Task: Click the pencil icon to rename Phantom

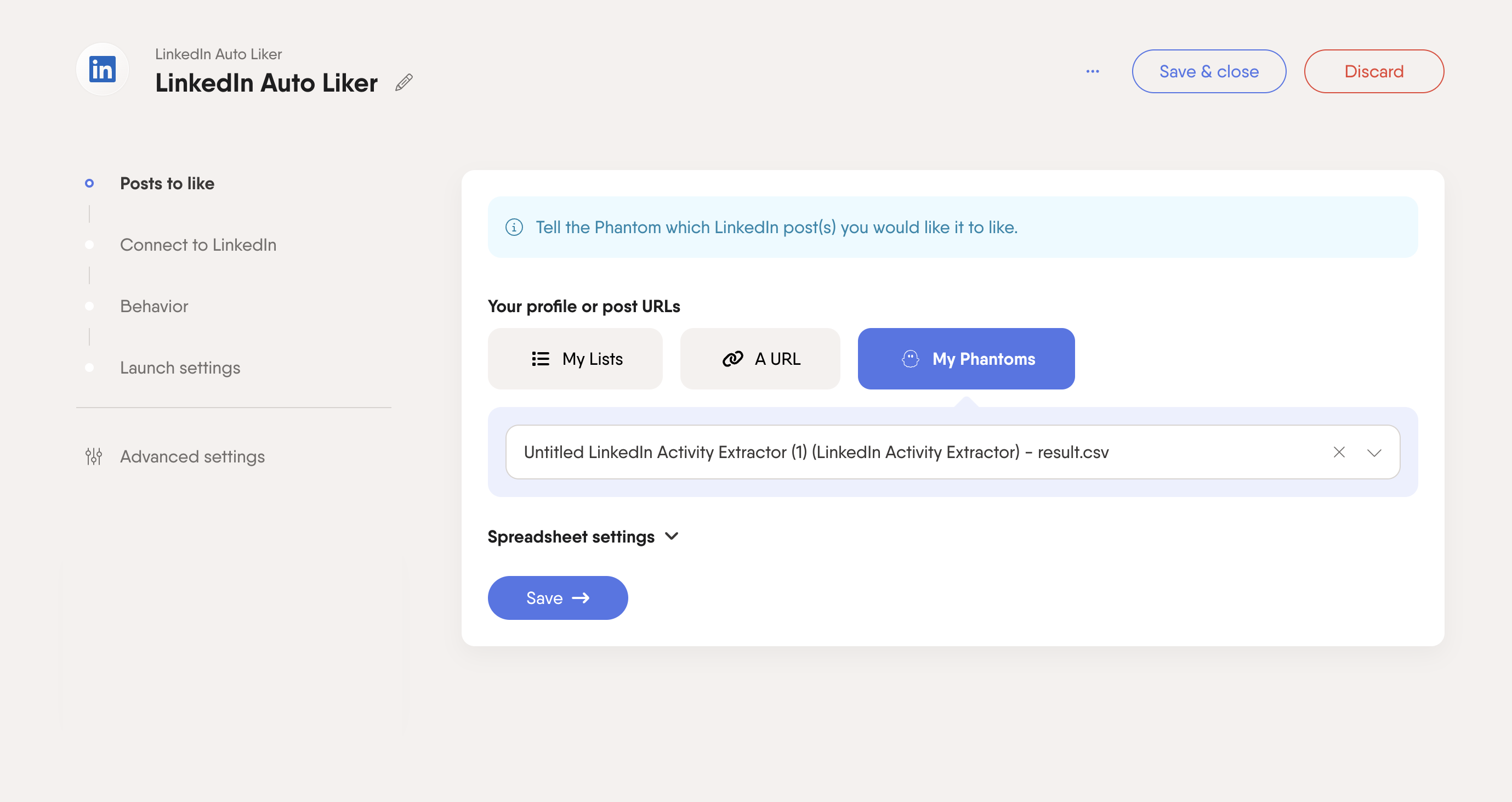Action: pos(404,82)
